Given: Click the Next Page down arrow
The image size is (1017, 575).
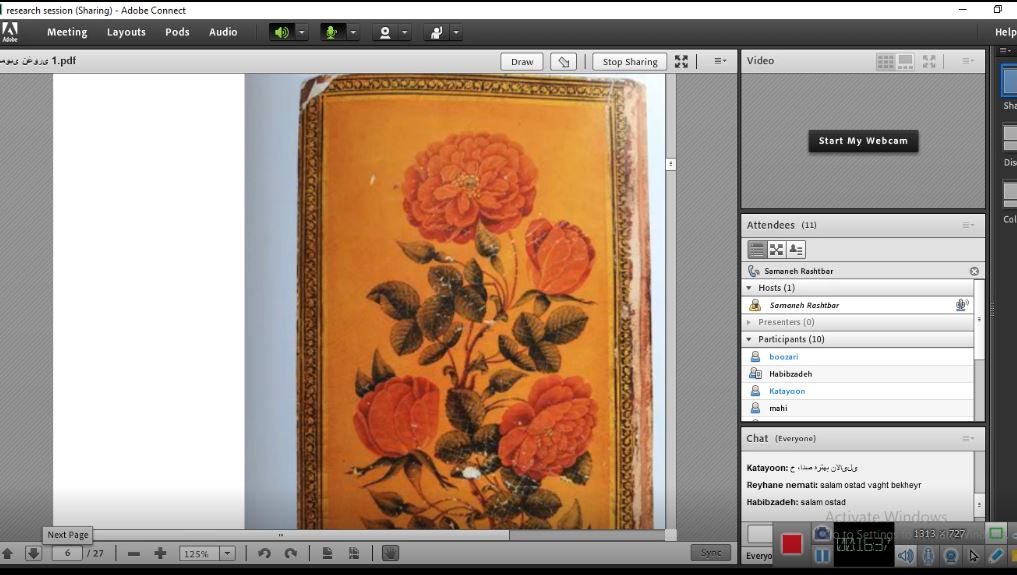Looking at the screenshot, I should coord(33,554).
